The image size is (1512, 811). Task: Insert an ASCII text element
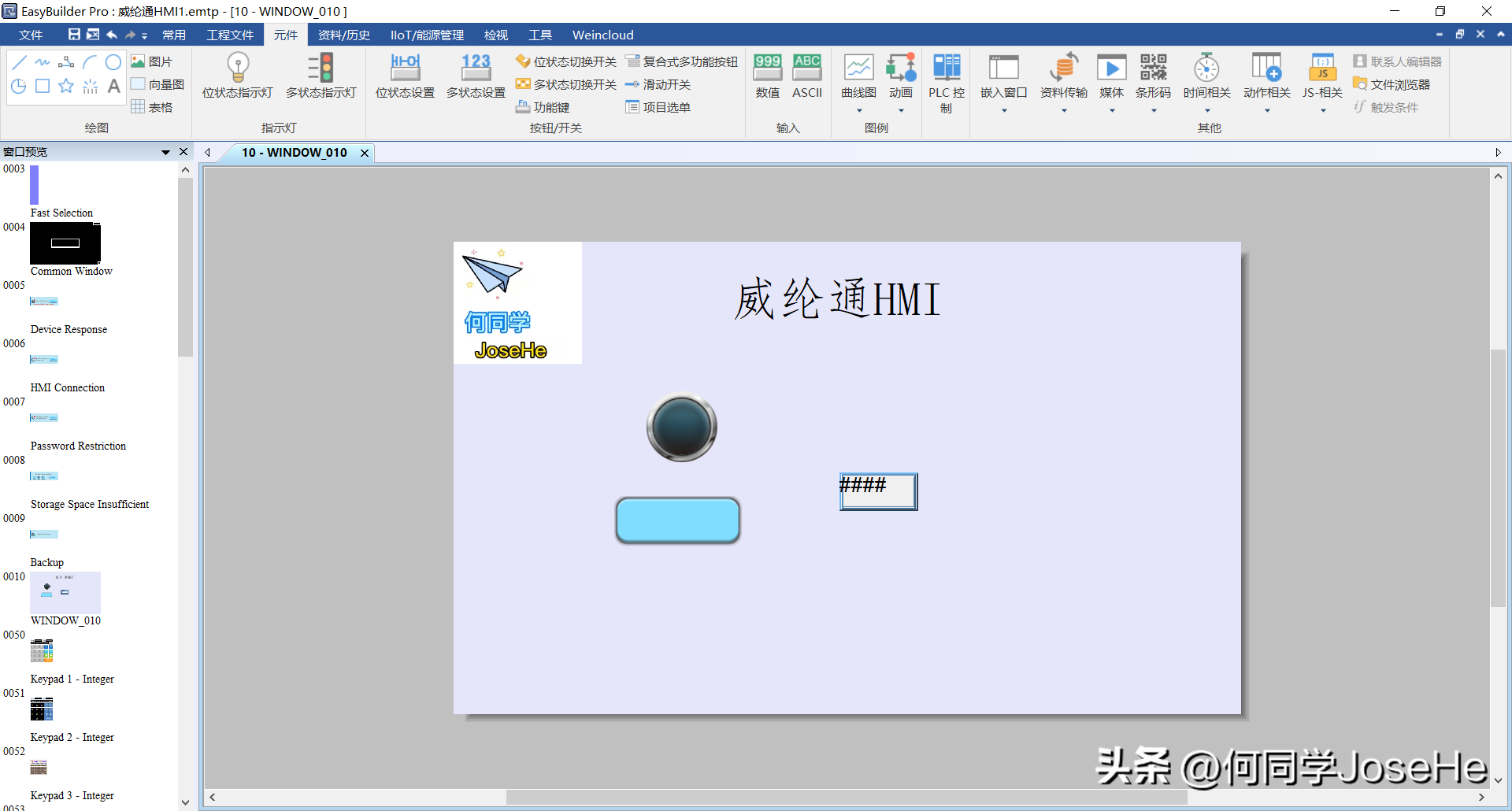(806, 75)
